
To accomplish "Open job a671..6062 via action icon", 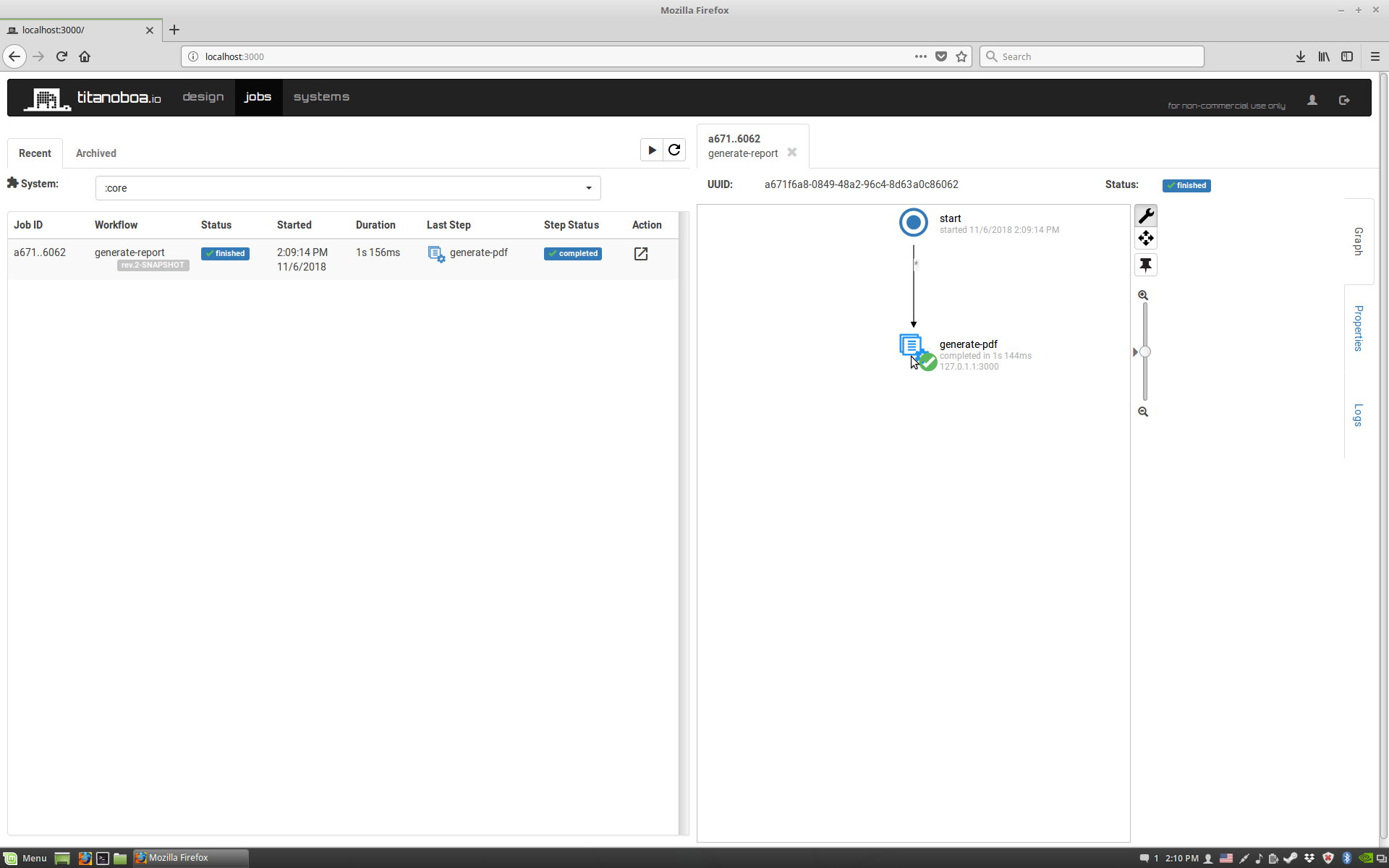I will (x=640, y=254).
